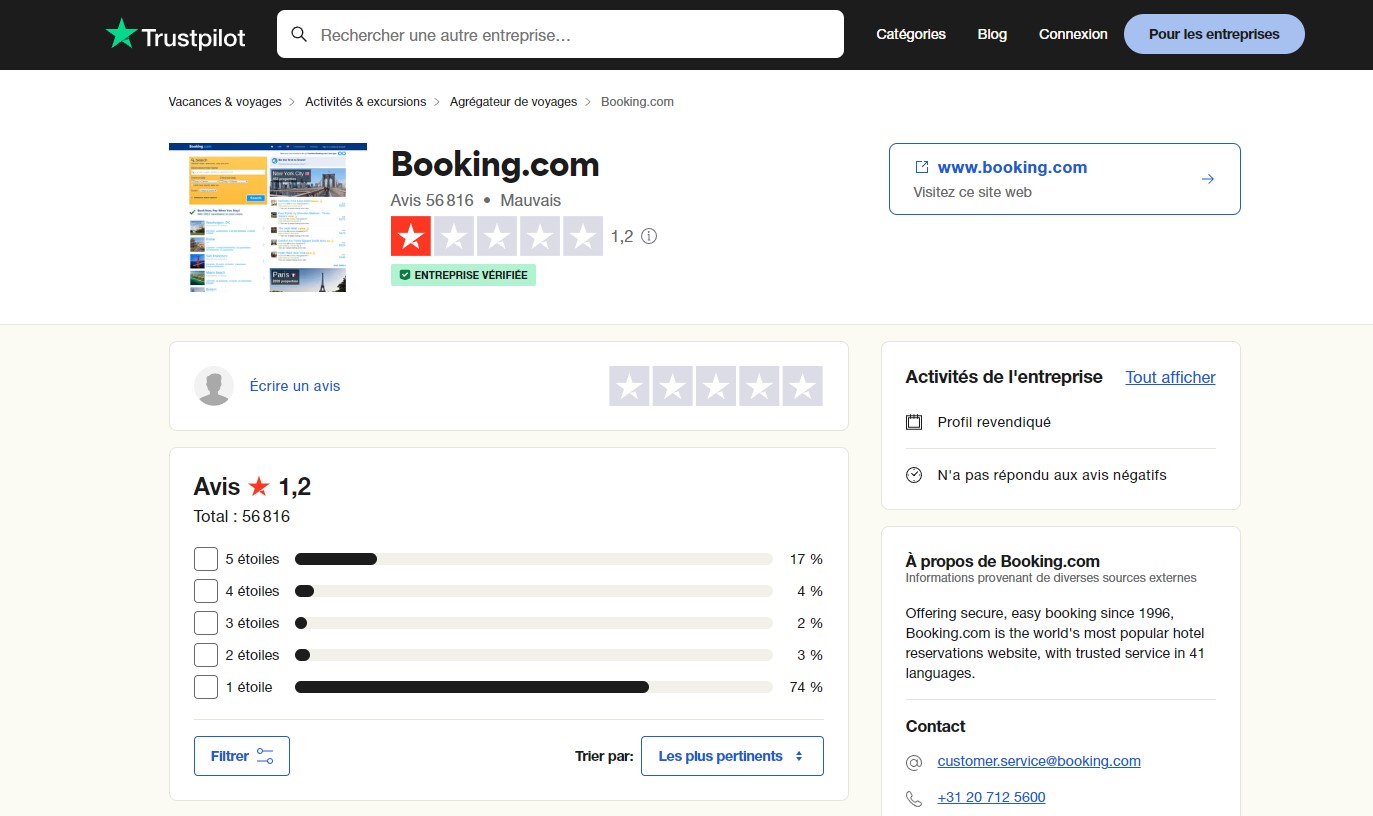Screen dimensions: 1373x816
Task: Check the 3 étoiles filter checkbox
Action: click(x=206, y=623)
